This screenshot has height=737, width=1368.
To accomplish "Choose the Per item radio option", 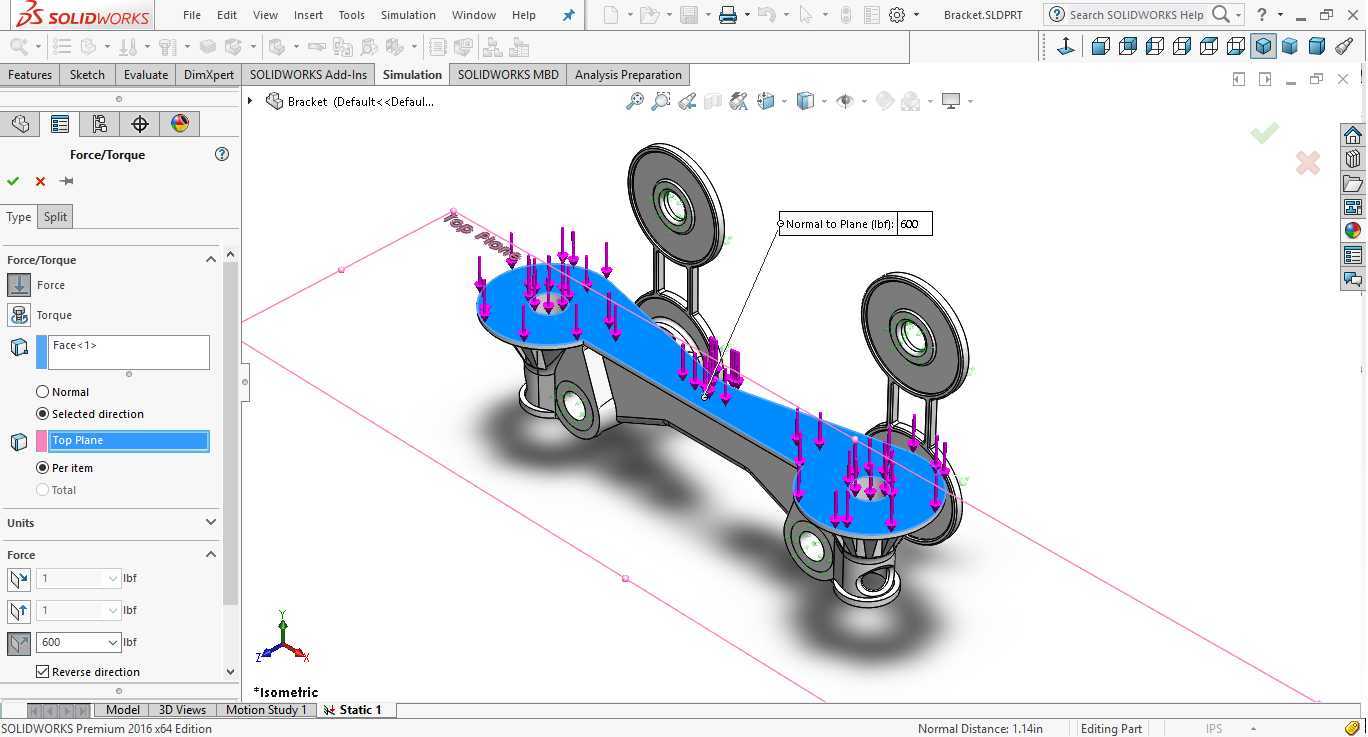I will click(x=42, y=468).
